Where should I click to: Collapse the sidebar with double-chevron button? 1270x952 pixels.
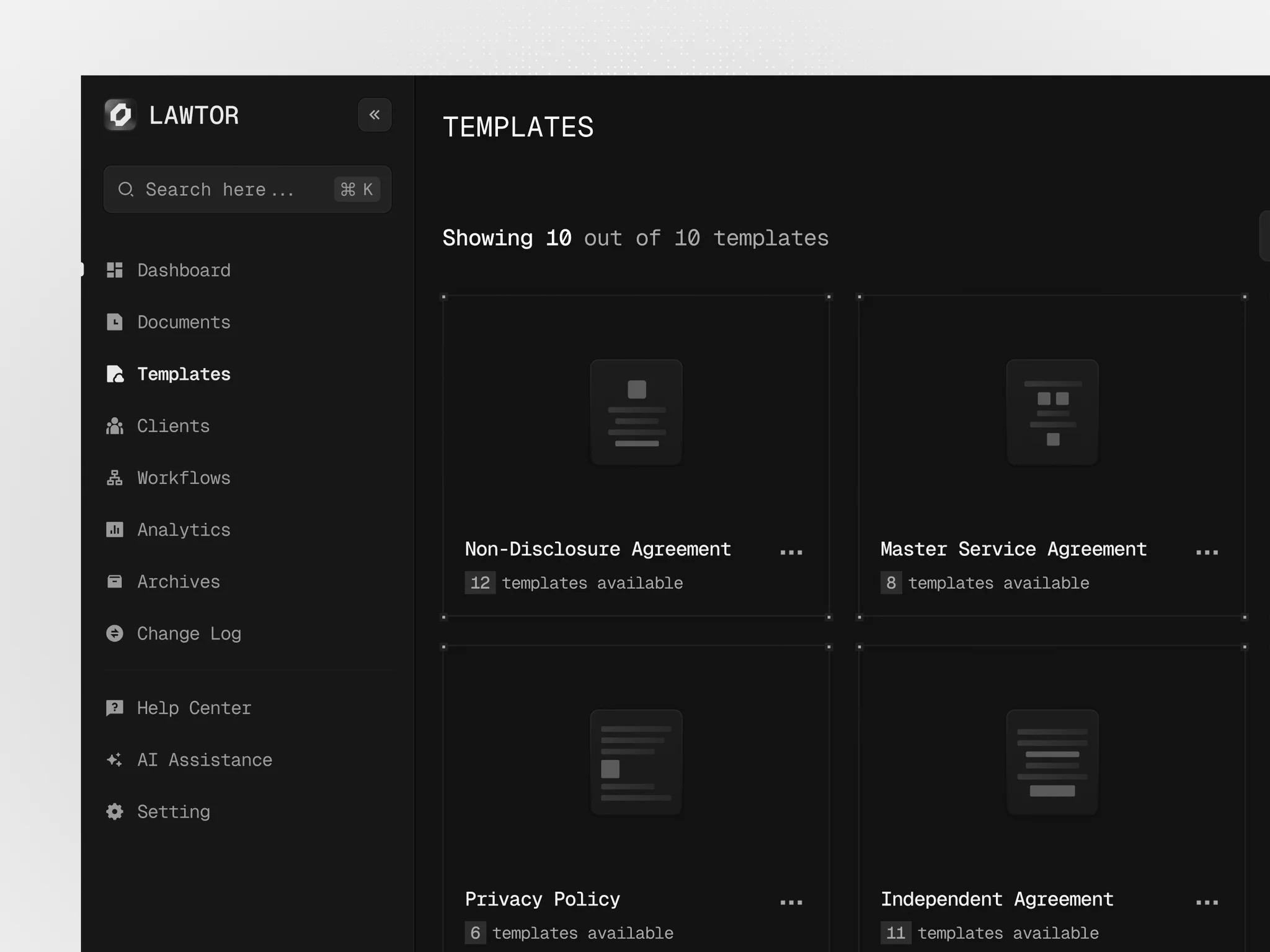coord(375,115)
